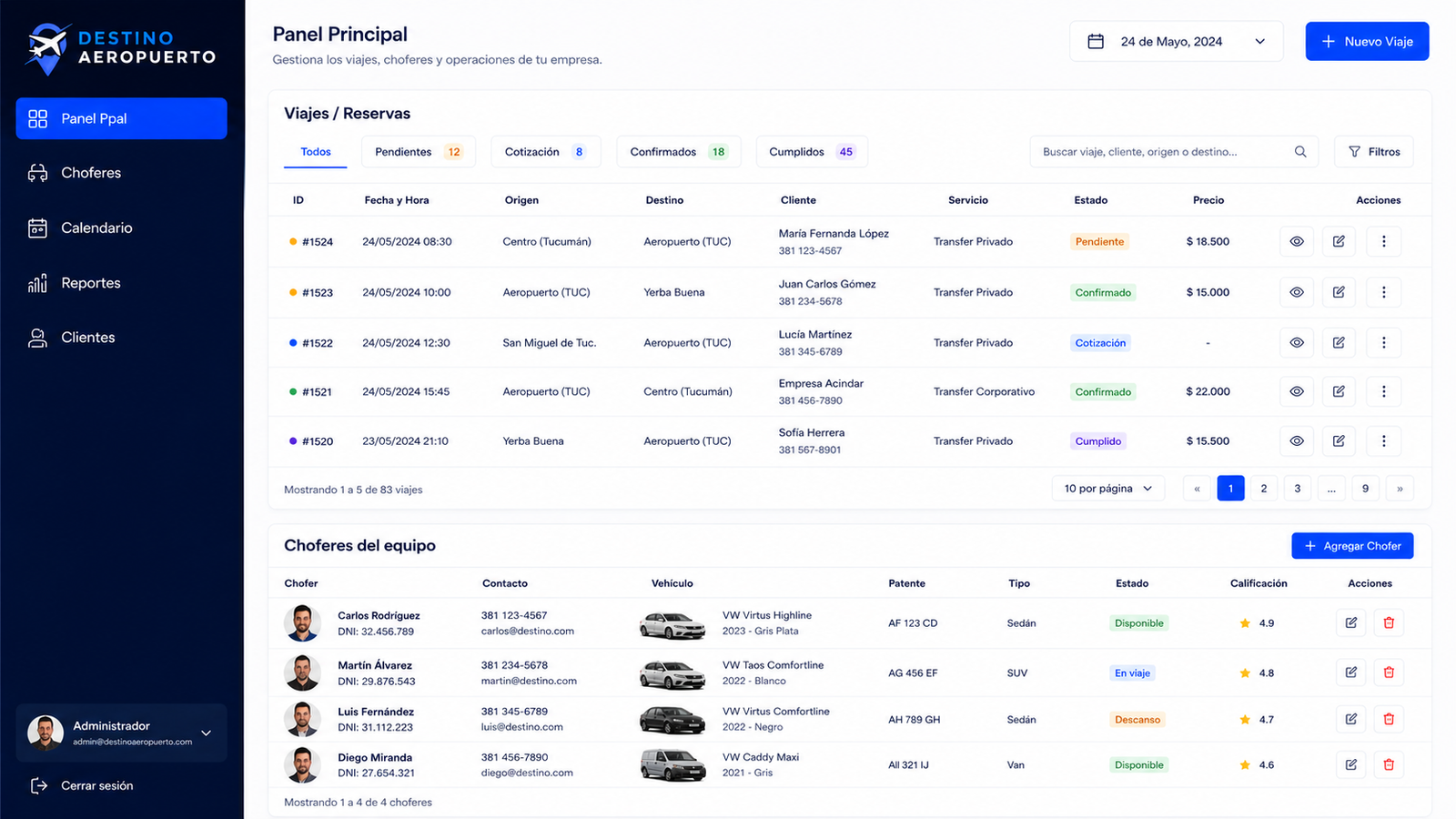The height and width of the screenshot is (819, 1456).
Task: Show trip #1522 using eye icon
Action: pos(1297,342)
